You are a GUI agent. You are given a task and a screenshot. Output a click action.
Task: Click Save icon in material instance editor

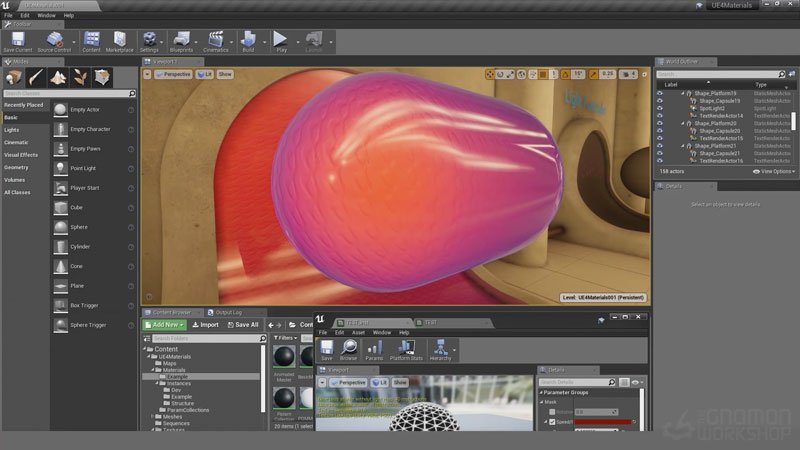(327, 349)
